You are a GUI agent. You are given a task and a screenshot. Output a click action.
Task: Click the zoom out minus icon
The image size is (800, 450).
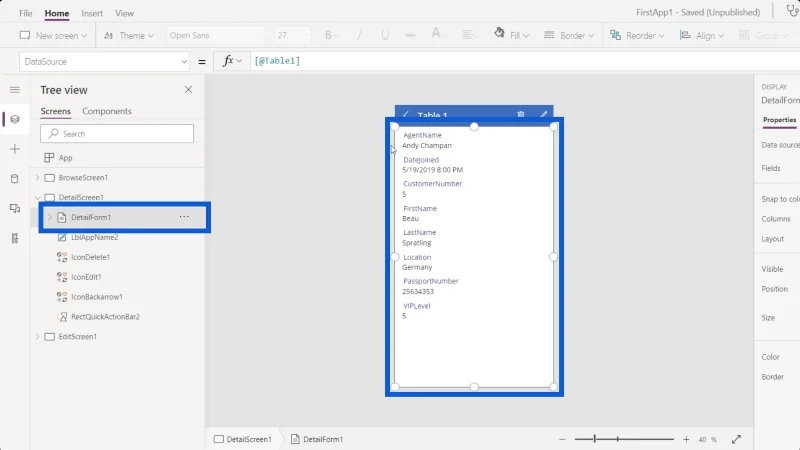pos(562,439)
